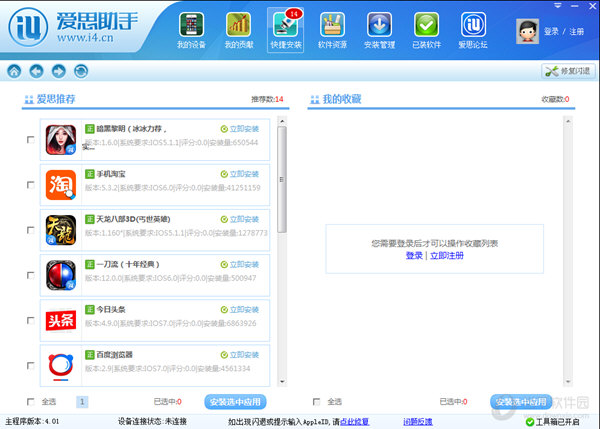This screenshot has height=429, width=600.
Task: Click the recommended list scrollbar up arrow
Action: click(282, 121)
